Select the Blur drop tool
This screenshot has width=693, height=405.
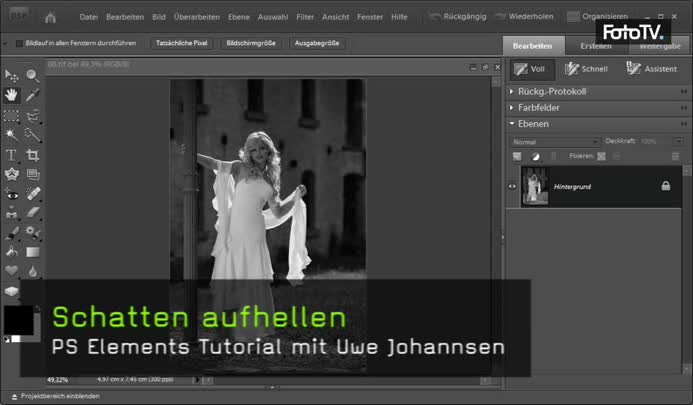coord(32,271)
